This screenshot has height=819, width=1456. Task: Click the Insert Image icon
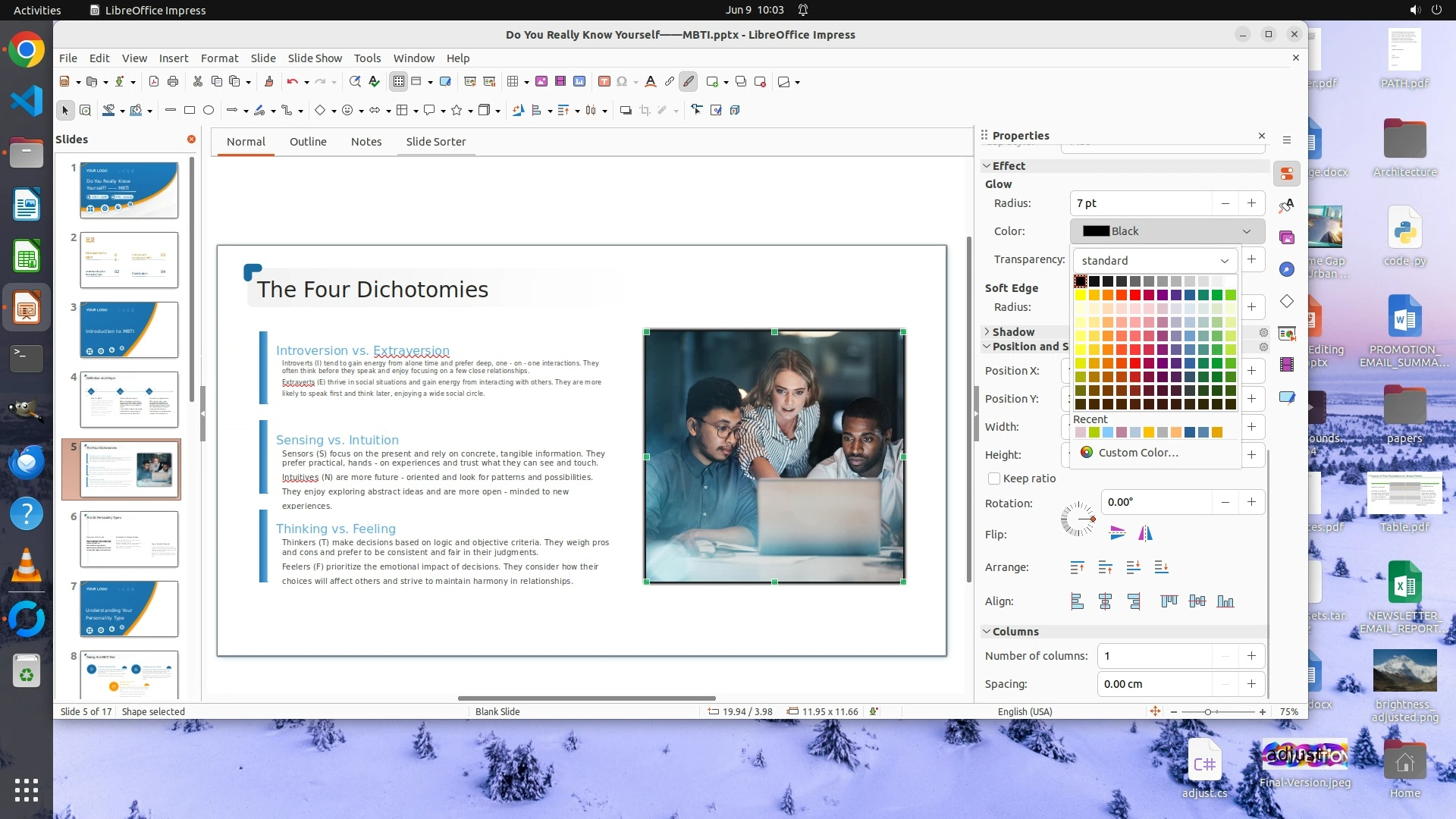541,82
